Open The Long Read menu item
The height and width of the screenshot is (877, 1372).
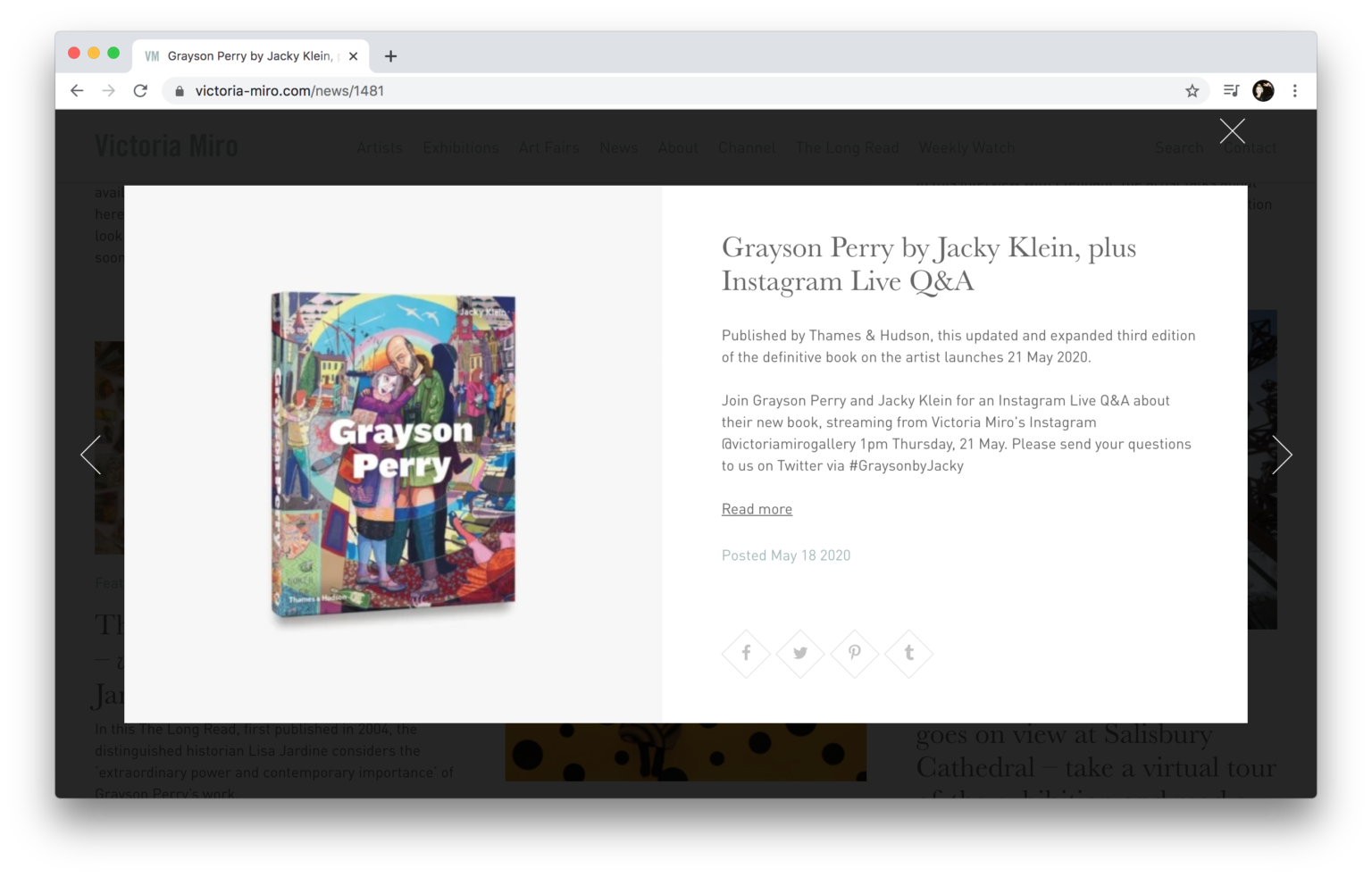[847, 147]
